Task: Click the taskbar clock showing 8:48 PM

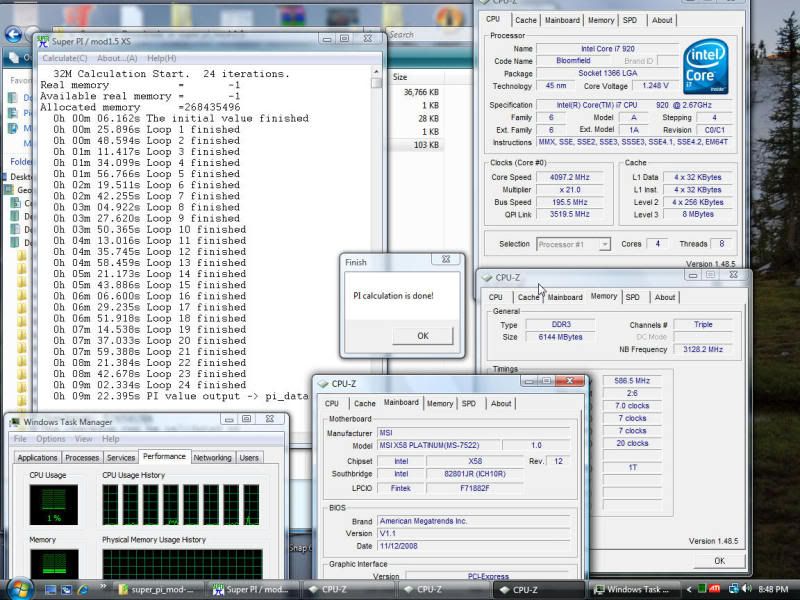Action: pos(772,589)
